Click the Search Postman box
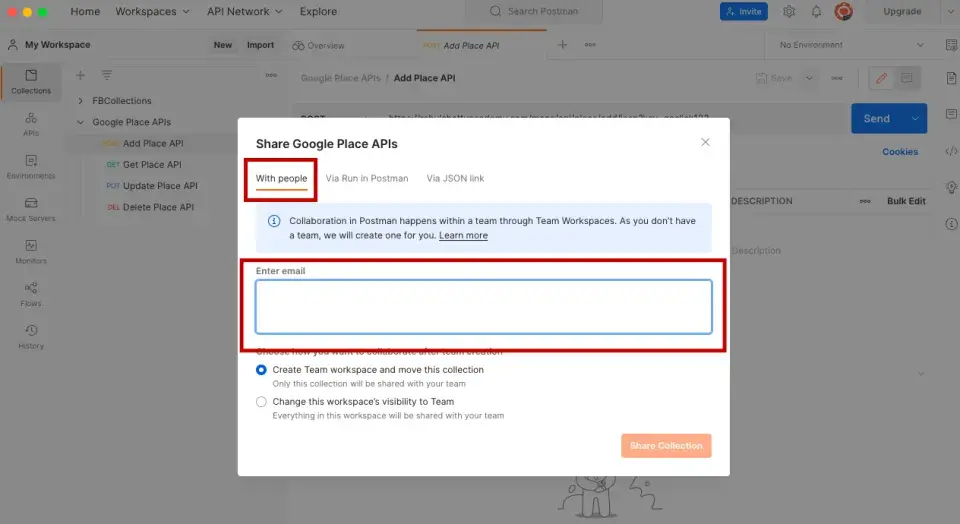Screen dimensions: 960x524 (534, 12)
